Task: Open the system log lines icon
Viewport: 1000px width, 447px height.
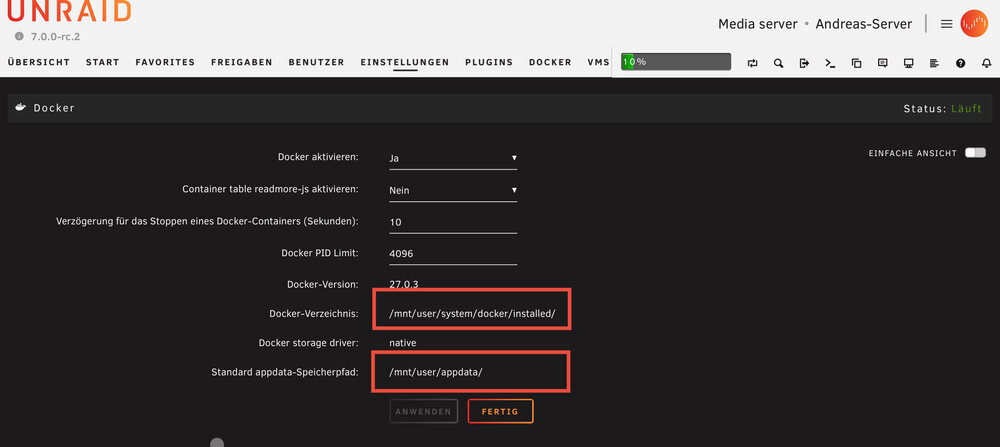Action: pos(934,62)
